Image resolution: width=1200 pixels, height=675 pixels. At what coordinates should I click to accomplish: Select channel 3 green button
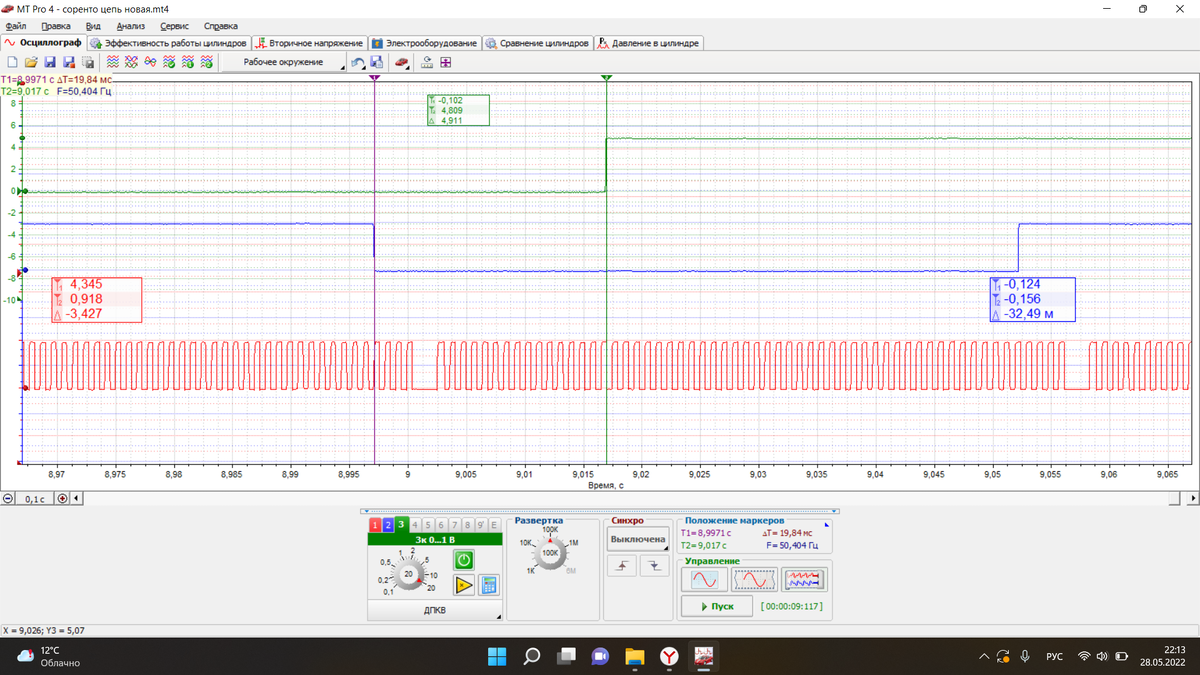point(401,524)
